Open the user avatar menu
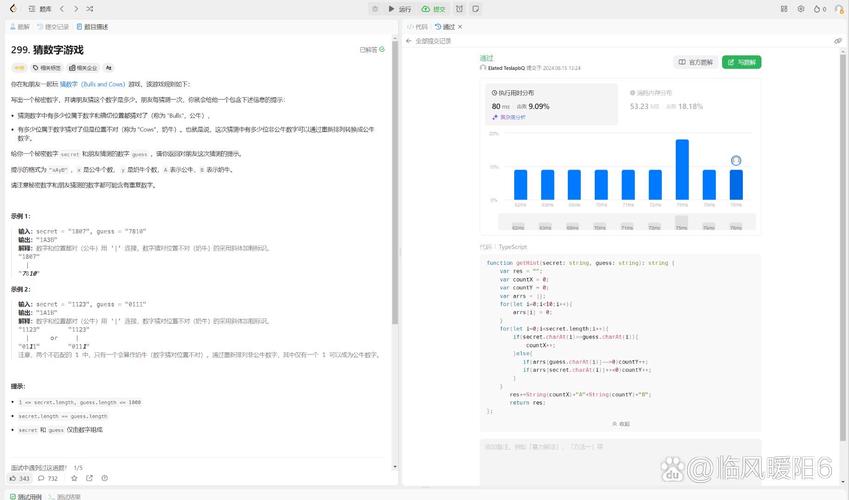The width and height of the screenshot is (849, 500). click(839, 9)
